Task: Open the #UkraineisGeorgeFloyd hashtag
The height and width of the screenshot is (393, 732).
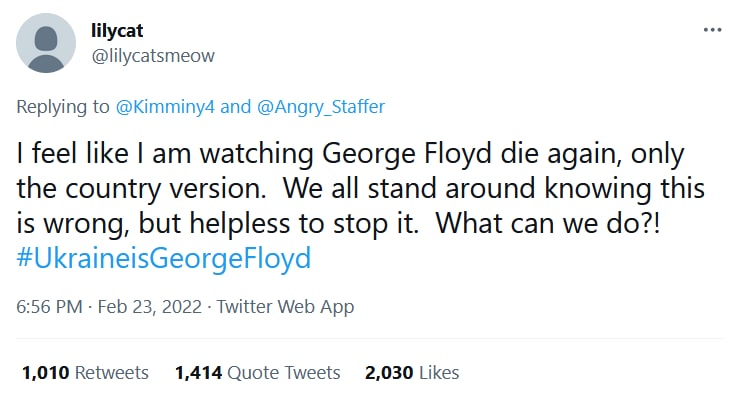Action: coord(164,258)
